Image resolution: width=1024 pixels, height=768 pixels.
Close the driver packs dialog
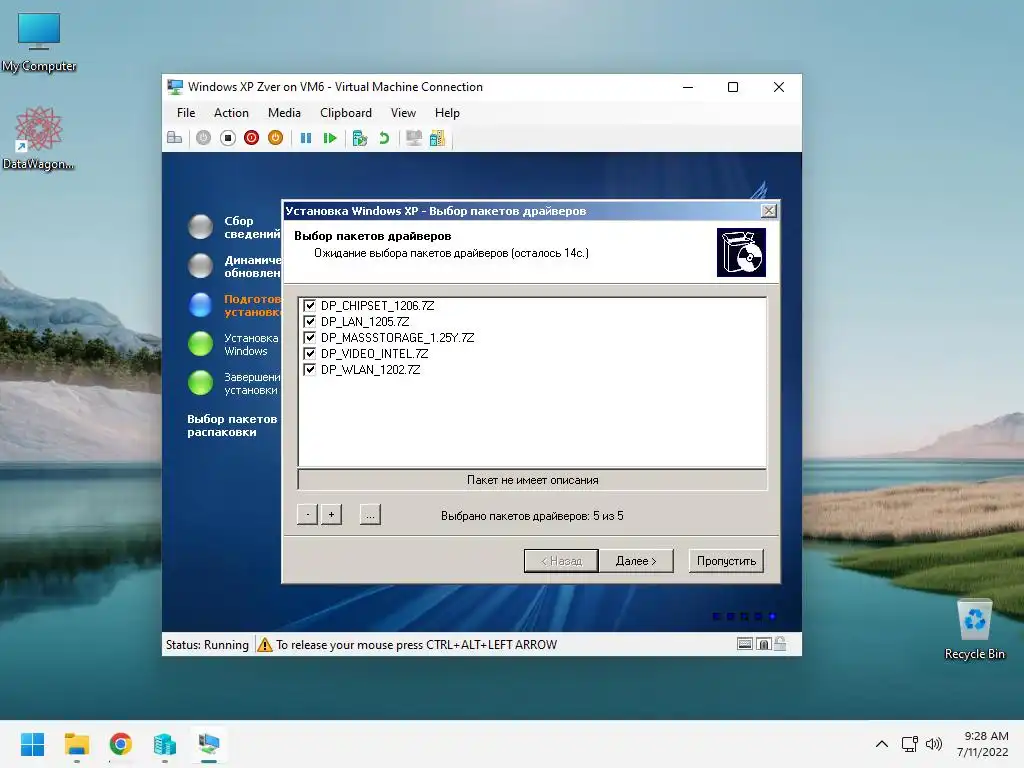coord(769,210)
